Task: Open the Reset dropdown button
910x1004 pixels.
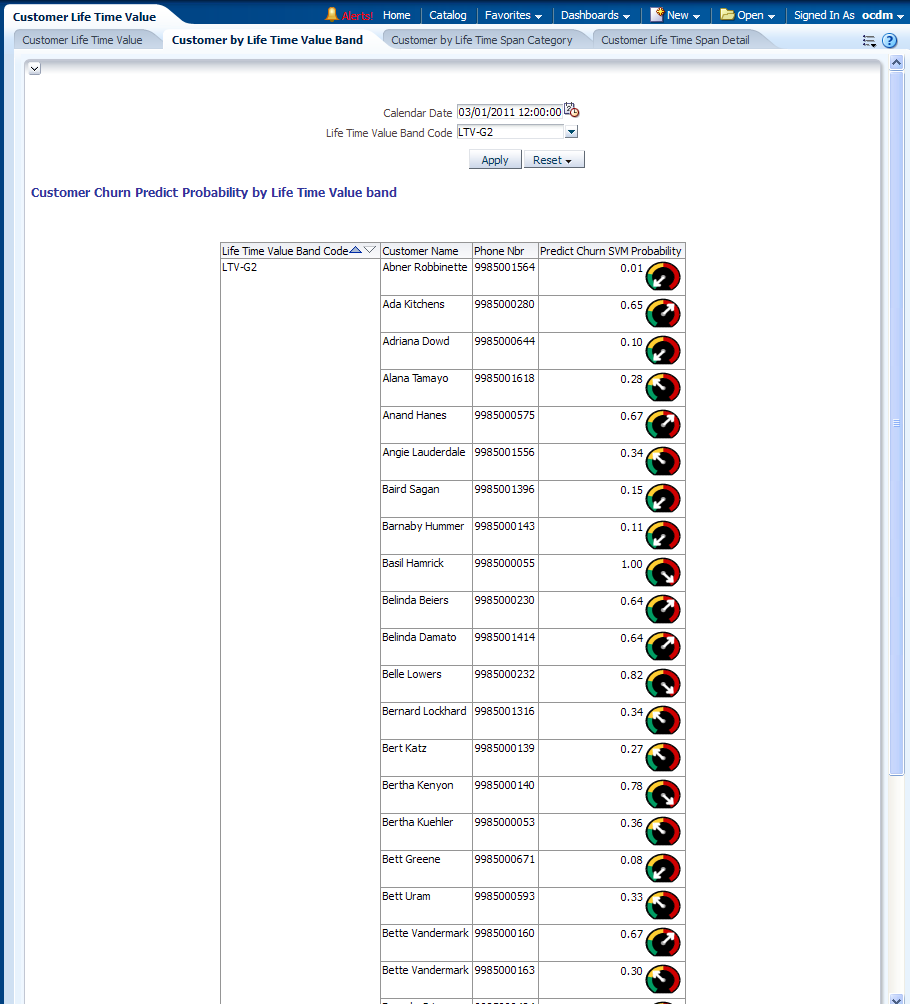Action: [553, 160]
